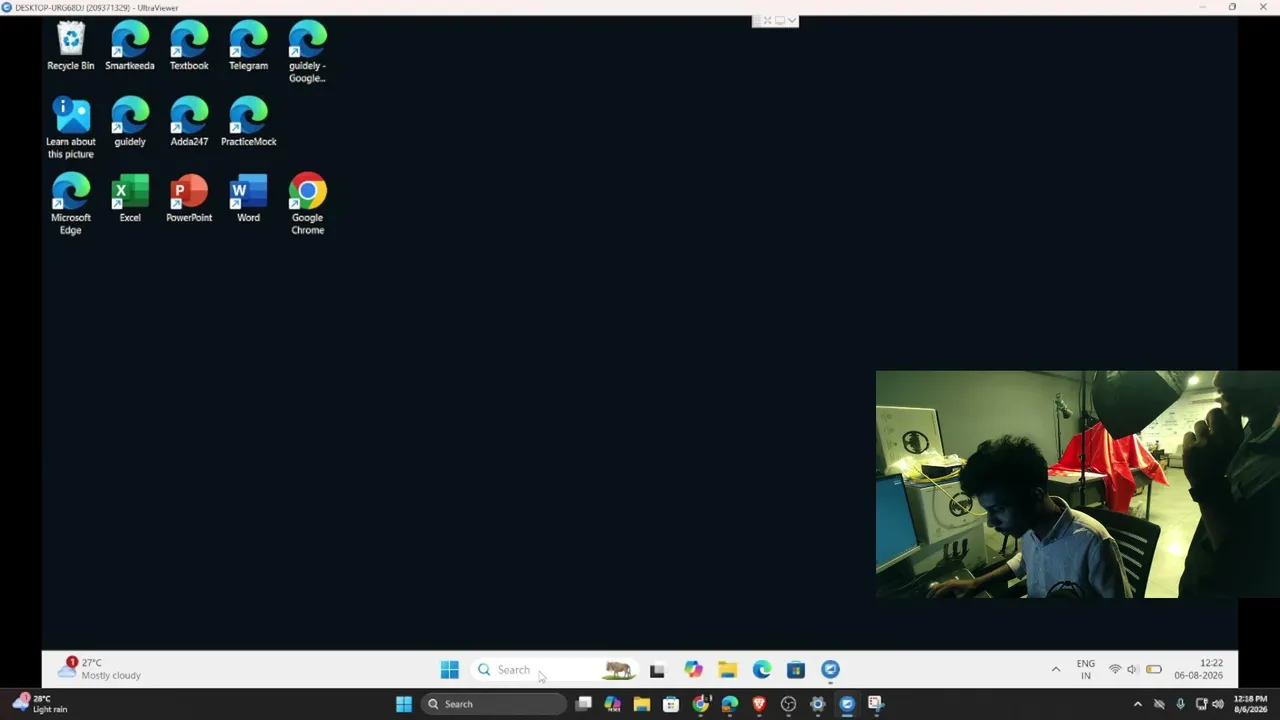Click UltraViewer icon on remote taskbar
This screenshot has height=720, width=1280.
(x=830, y=670)
